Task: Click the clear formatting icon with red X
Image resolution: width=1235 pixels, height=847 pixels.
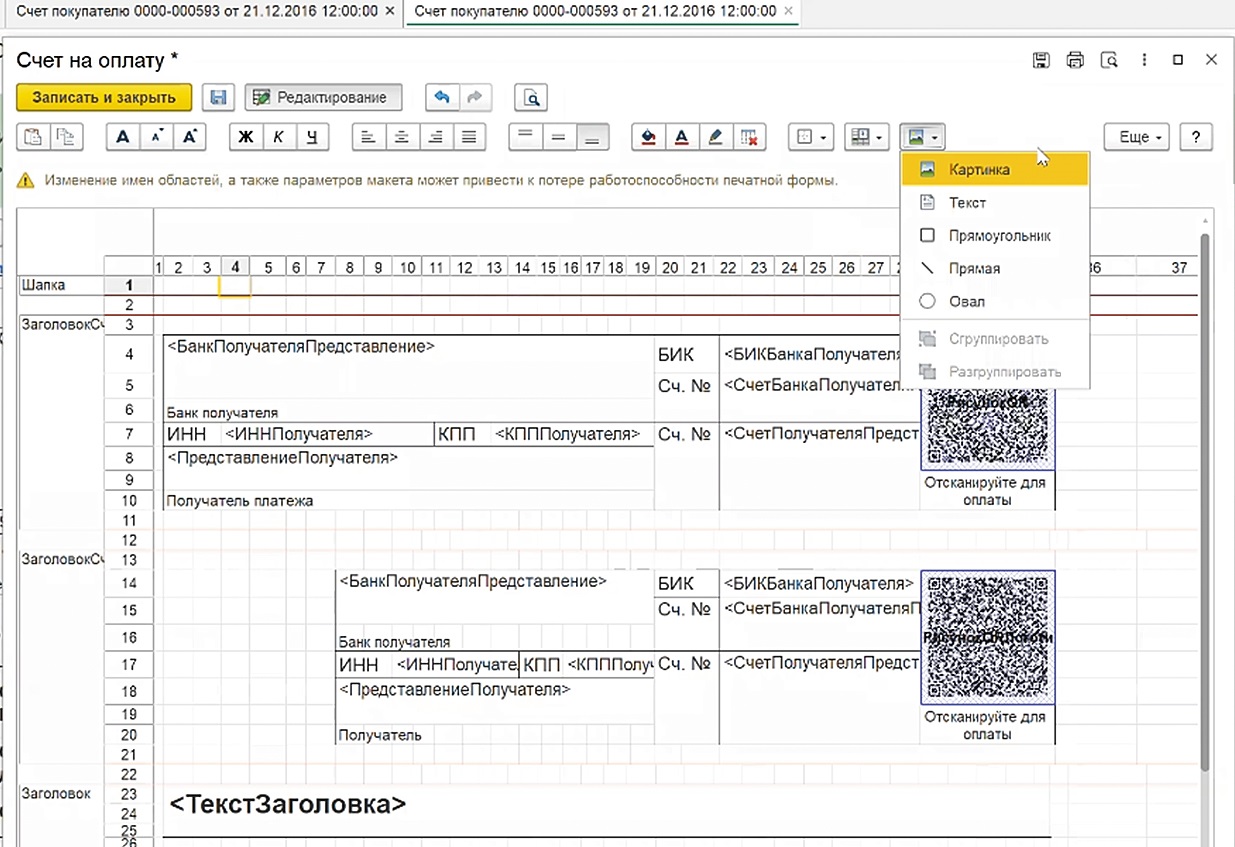Action: click(748, 137)
